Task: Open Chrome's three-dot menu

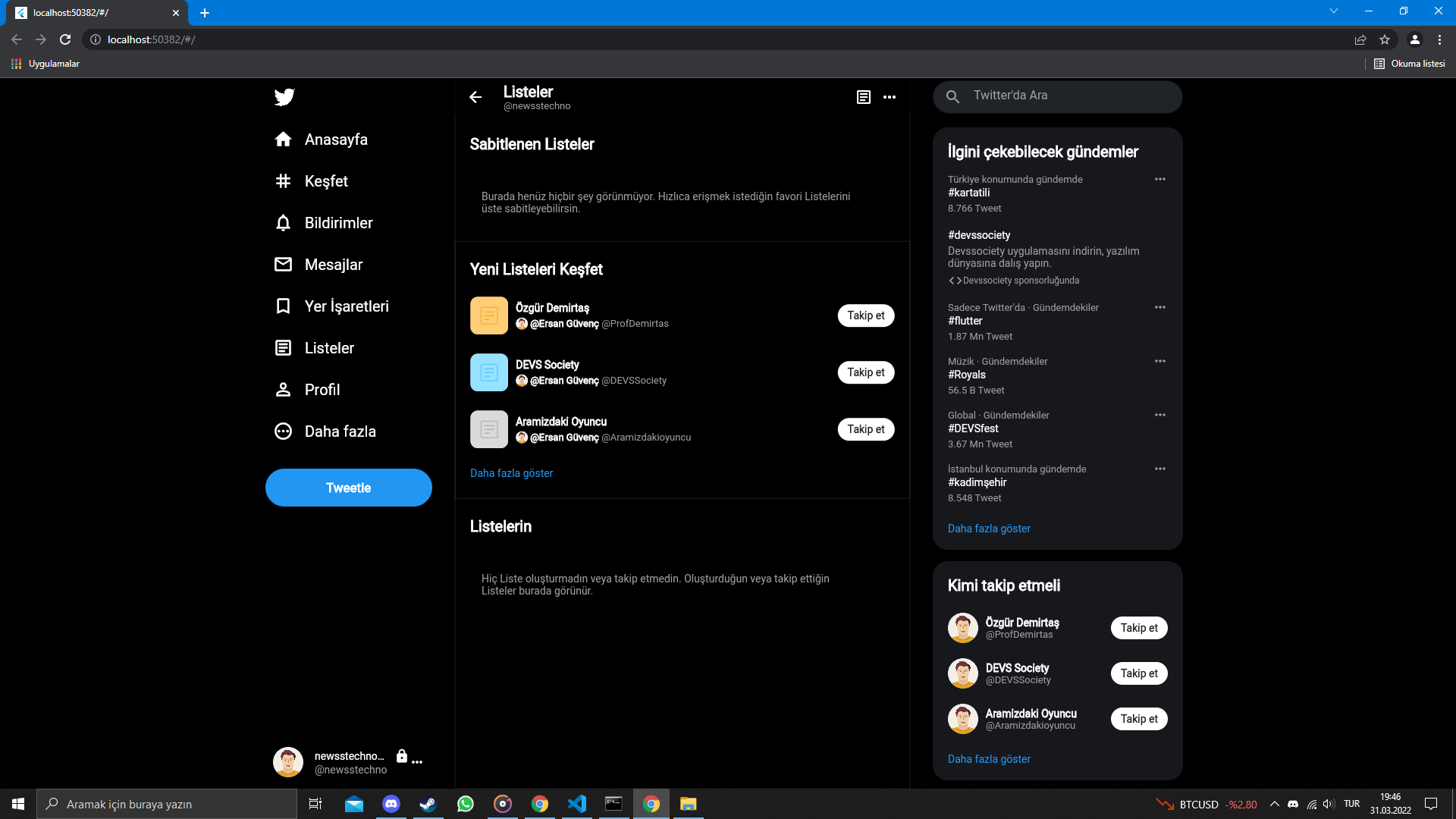Action: point(1439,39)
